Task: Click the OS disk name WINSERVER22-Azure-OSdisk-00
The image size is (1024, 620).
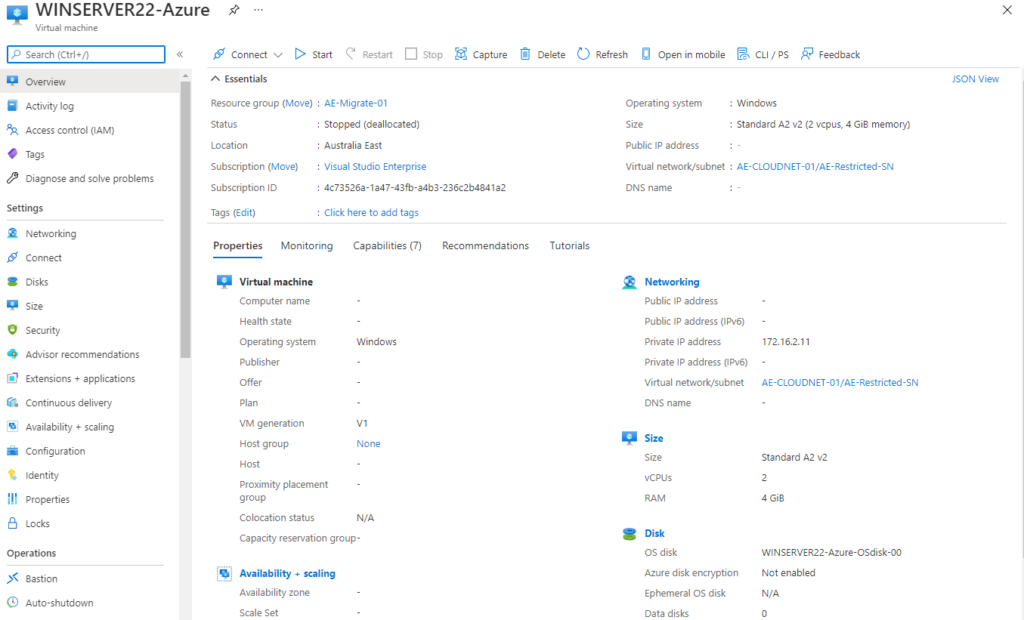Action: (x=831, y=552)
